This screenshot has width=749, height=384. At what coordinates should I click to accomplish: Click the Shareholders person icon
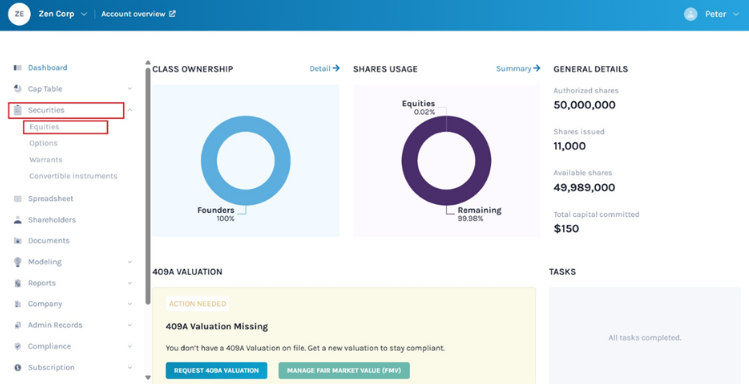pyautogui.click(x=18, y=220)
